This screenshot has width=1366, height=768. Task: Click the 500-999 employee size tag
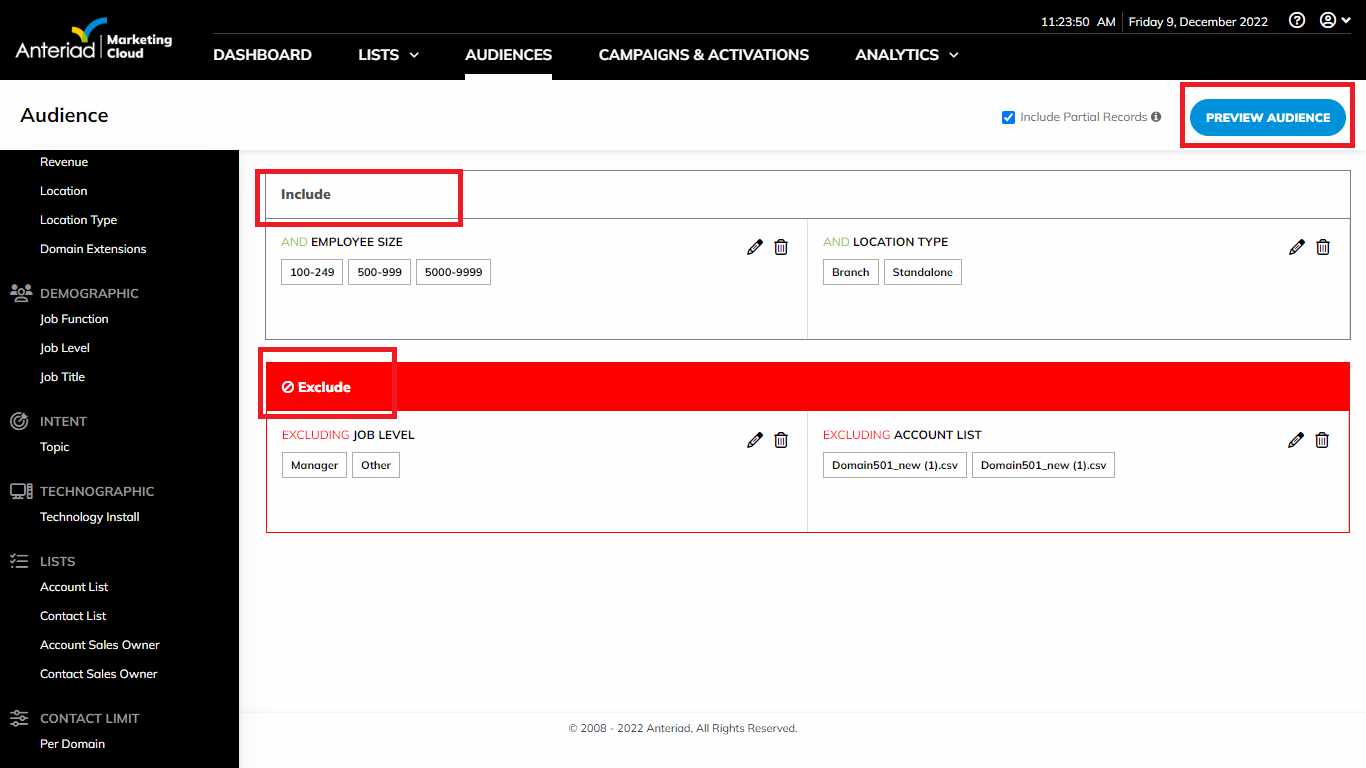pos(380,272)
